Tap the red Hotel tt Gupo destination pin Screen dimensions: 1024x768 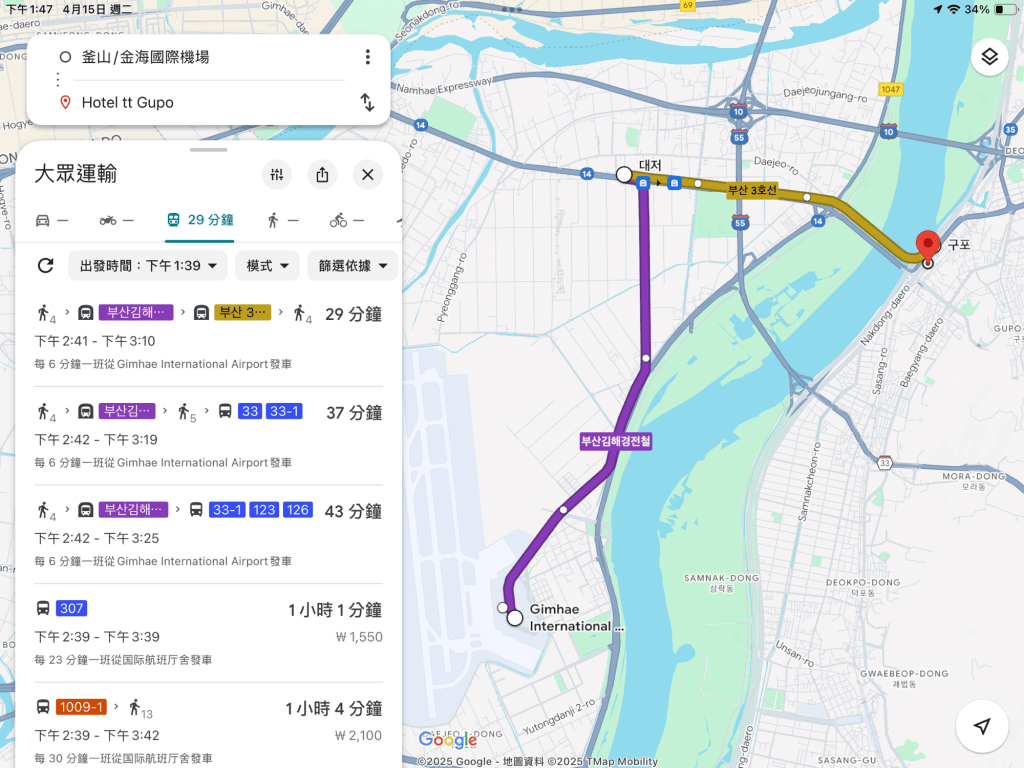928,246
